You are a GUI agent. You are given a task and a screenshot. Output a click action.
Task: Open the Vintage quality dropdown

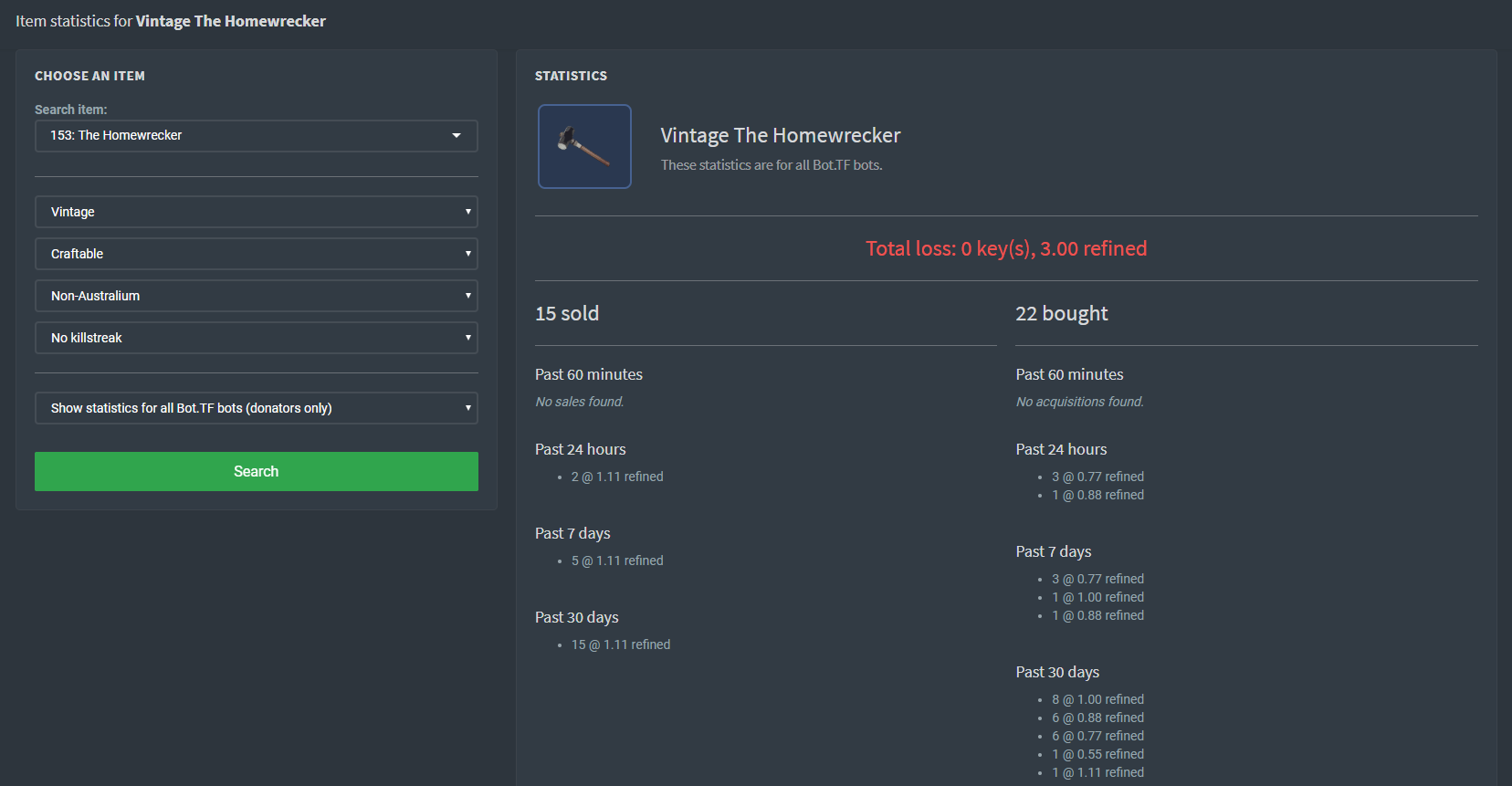tap(256, 212)
